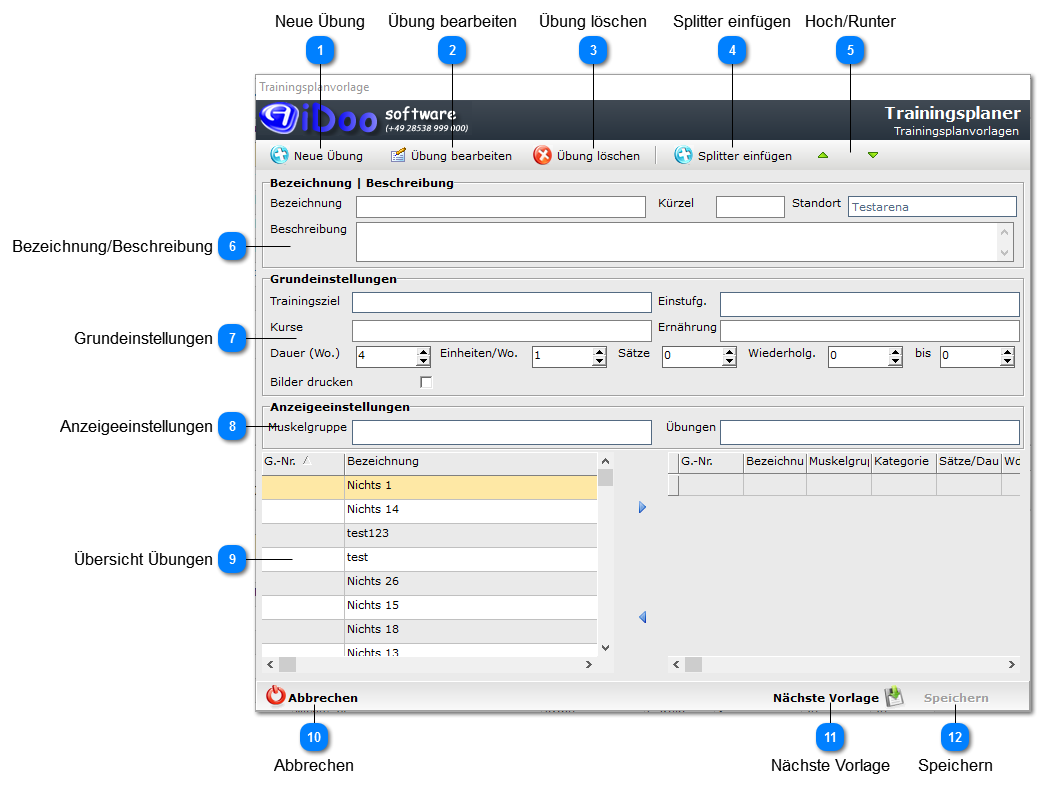Increase Einheiten/Wo. value

click(x=599, y=352)
